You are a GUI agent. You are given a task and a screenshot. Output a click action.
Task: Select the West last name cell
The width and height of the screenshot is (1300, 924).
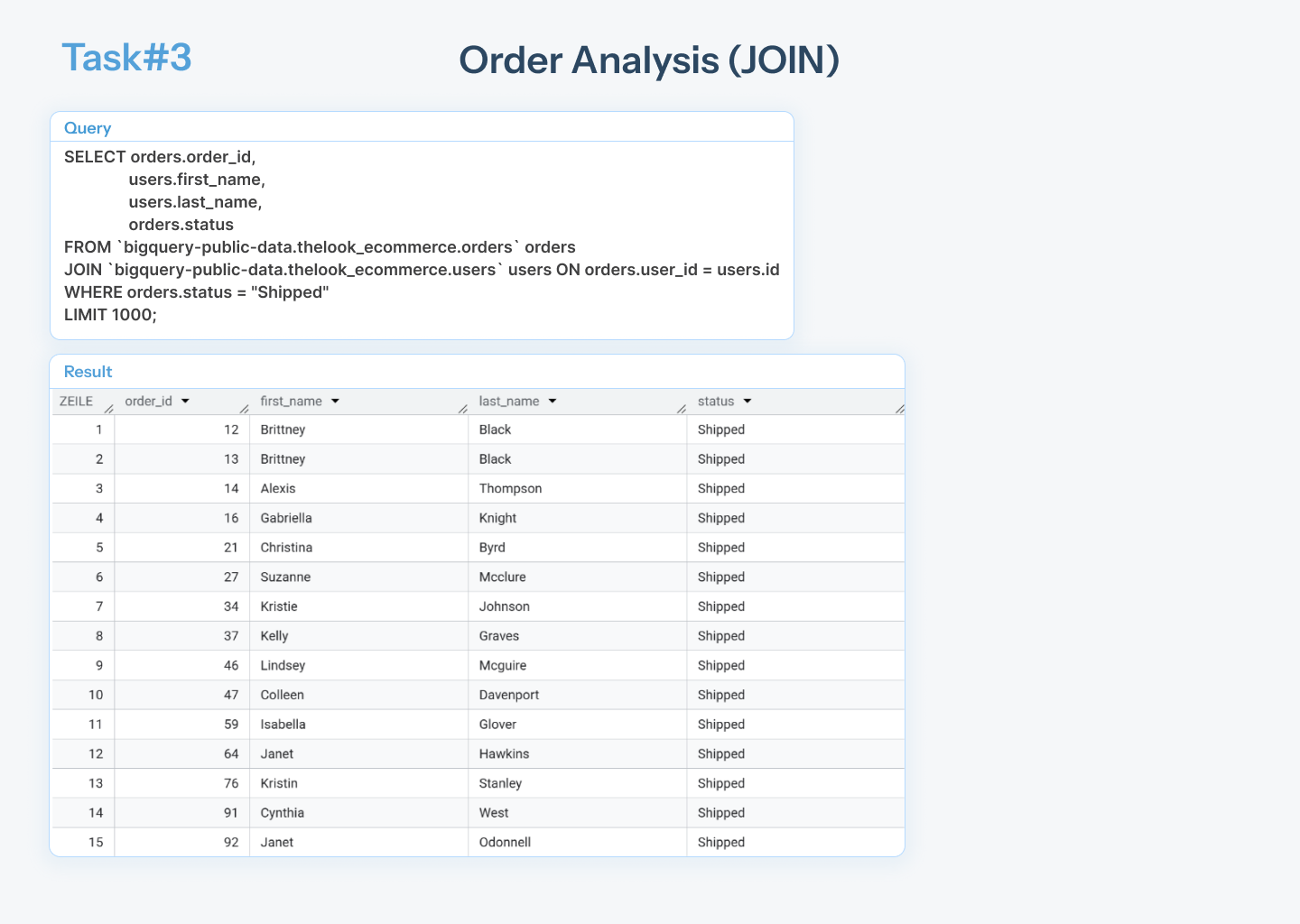pos(578,813)
